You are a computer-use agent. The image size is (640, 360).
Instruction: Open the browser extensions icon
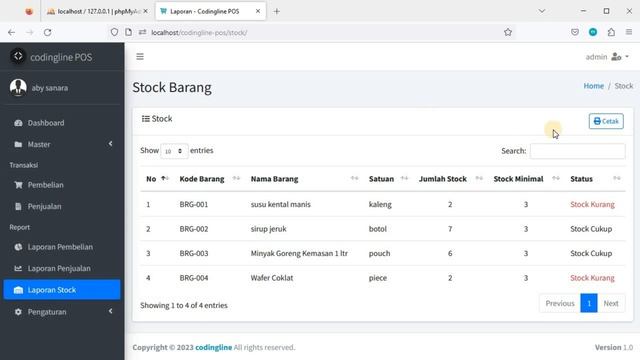[x=611, y=32]
